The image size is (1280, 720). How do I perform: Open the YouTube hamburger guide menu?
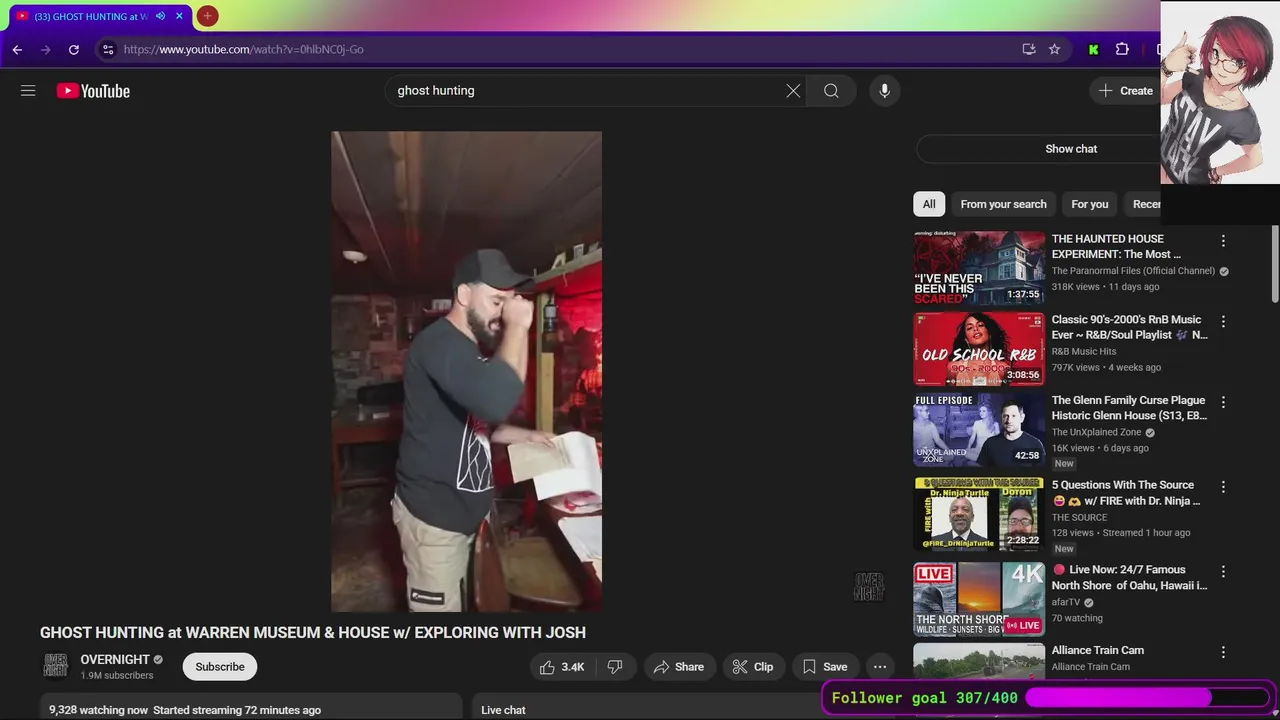[28, 91]
